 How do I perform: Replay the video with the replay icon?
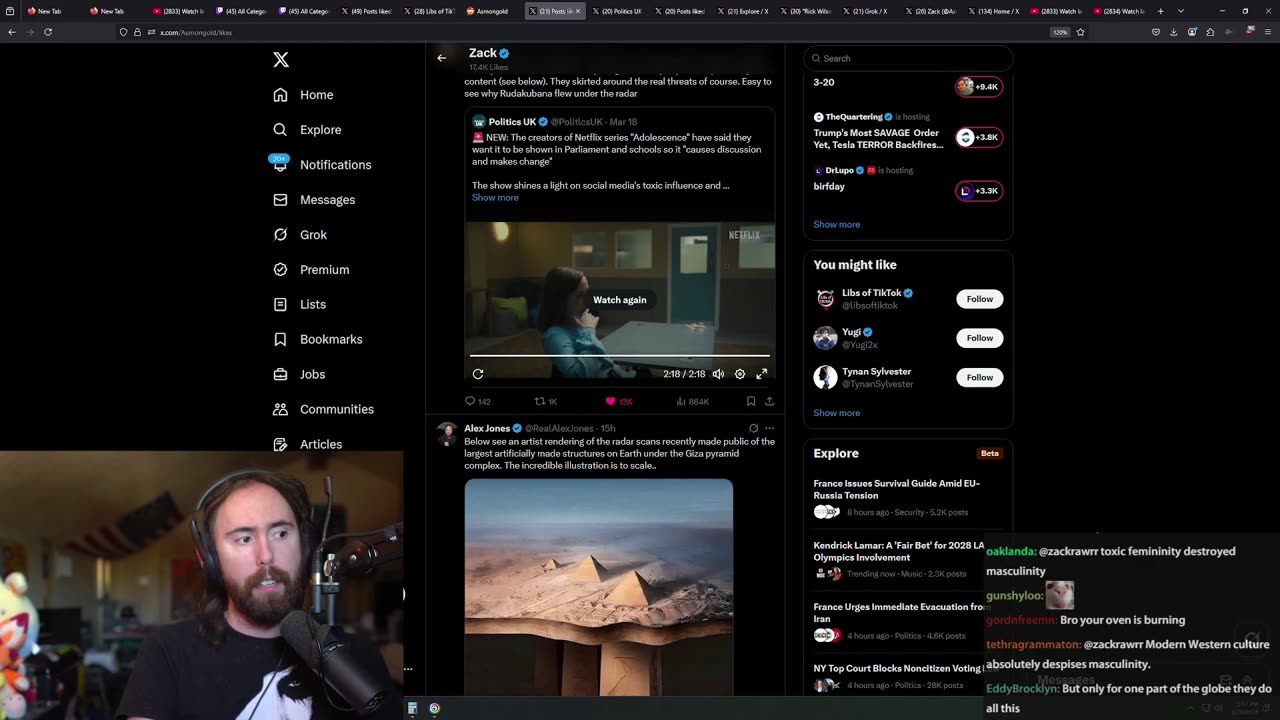click(x=478, y=374)
